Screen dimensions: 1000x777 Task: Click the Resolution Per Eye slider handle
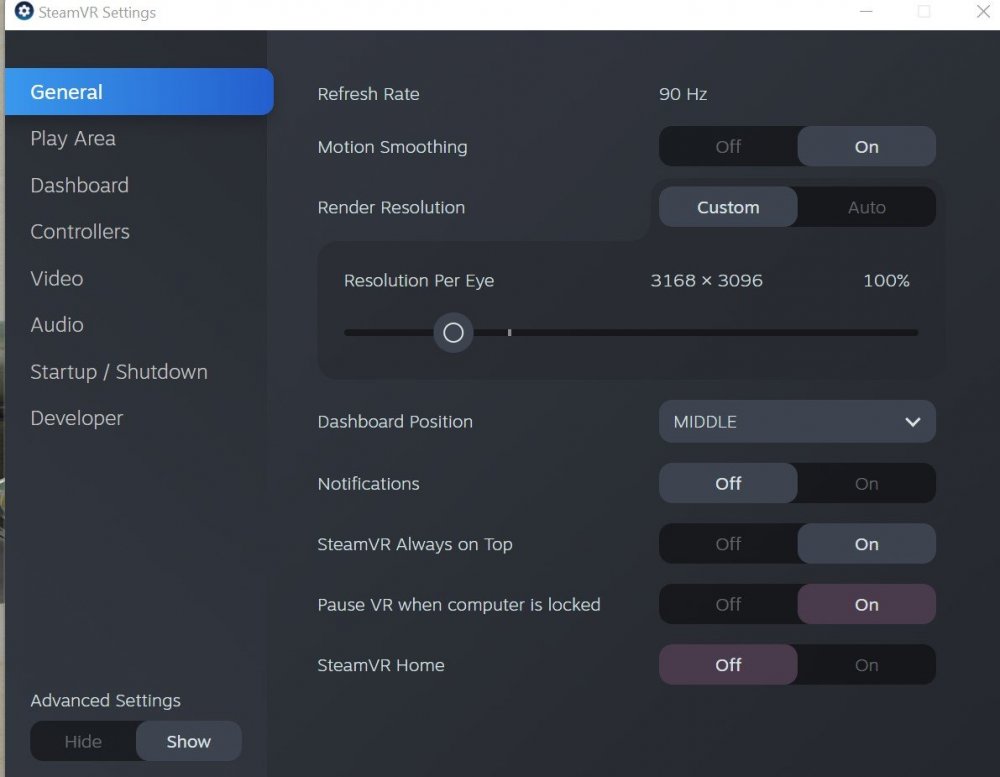(x=453, y=333)
